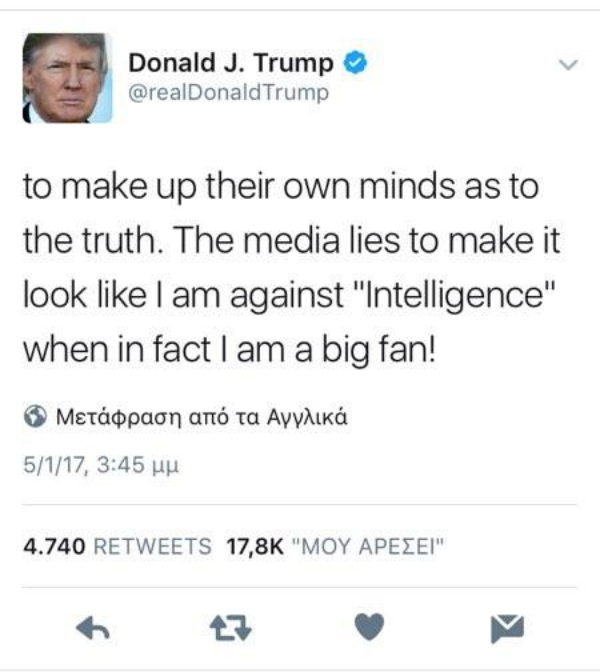Image resolution: width=600 pixels, height=672 pixels.
Task: Like the tweet with the heart icon
Action: tap(369, 627)
